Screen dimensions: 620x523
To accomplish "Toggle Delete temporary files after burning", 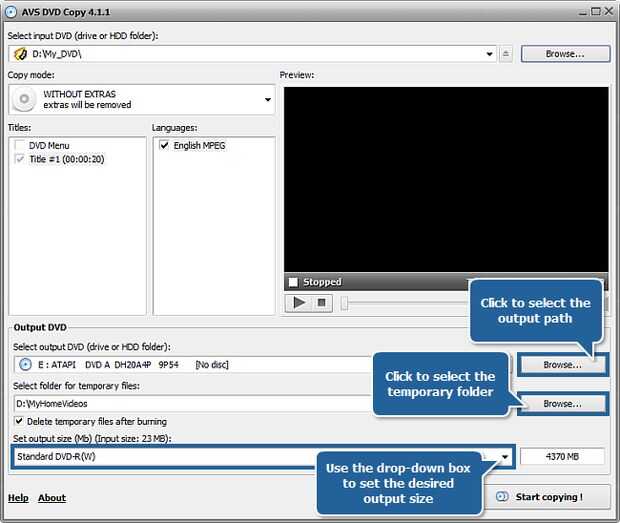I will 19,421.
